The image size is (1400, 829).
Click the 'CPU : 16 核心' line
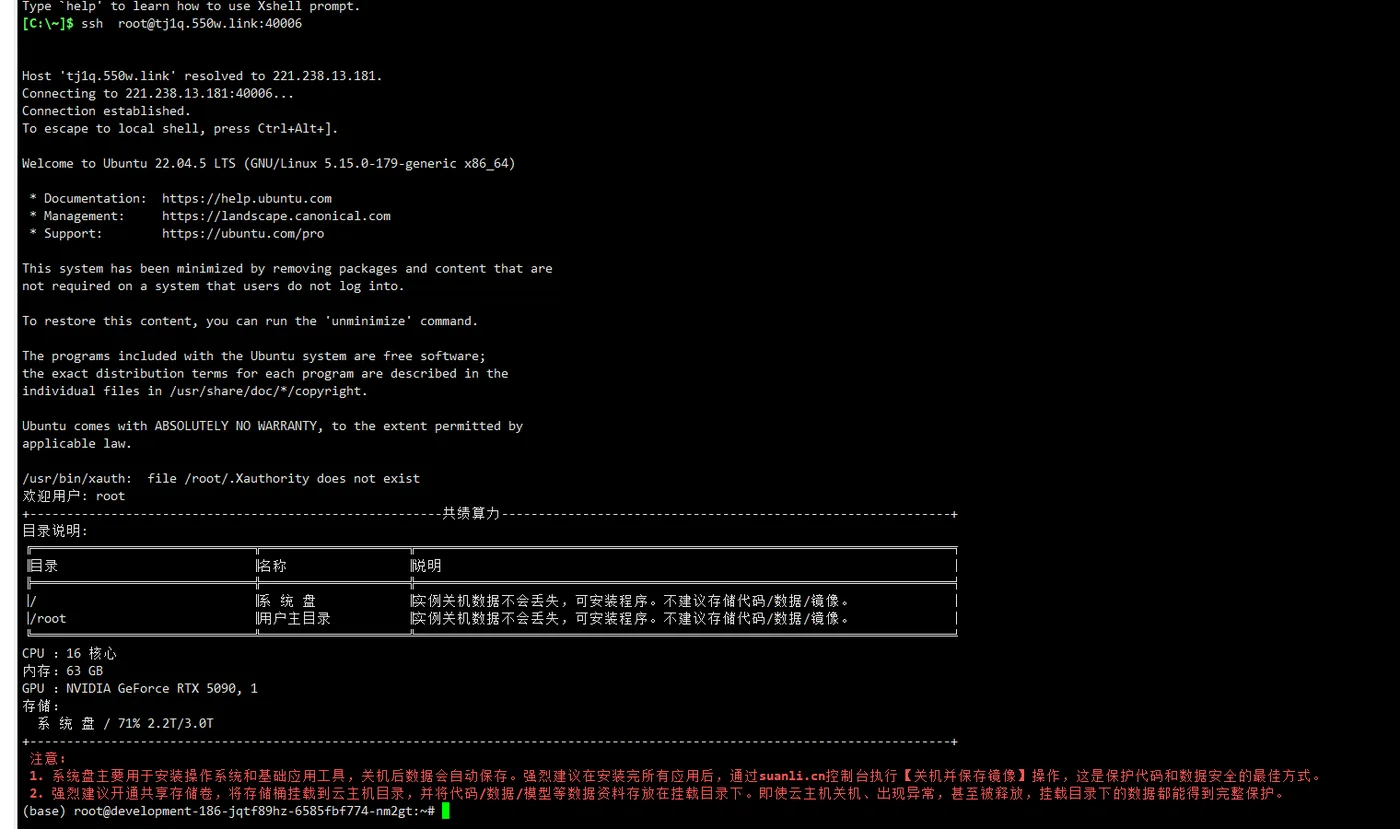click(69, 653)
